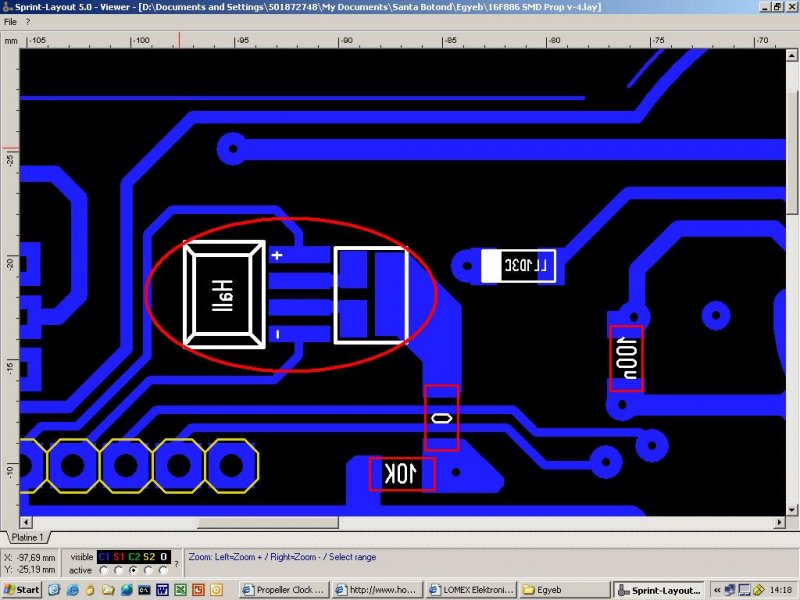The image size is (800, 600).
Task: Click the horizontal scrollbar right arrow
Action: (779, 522)
